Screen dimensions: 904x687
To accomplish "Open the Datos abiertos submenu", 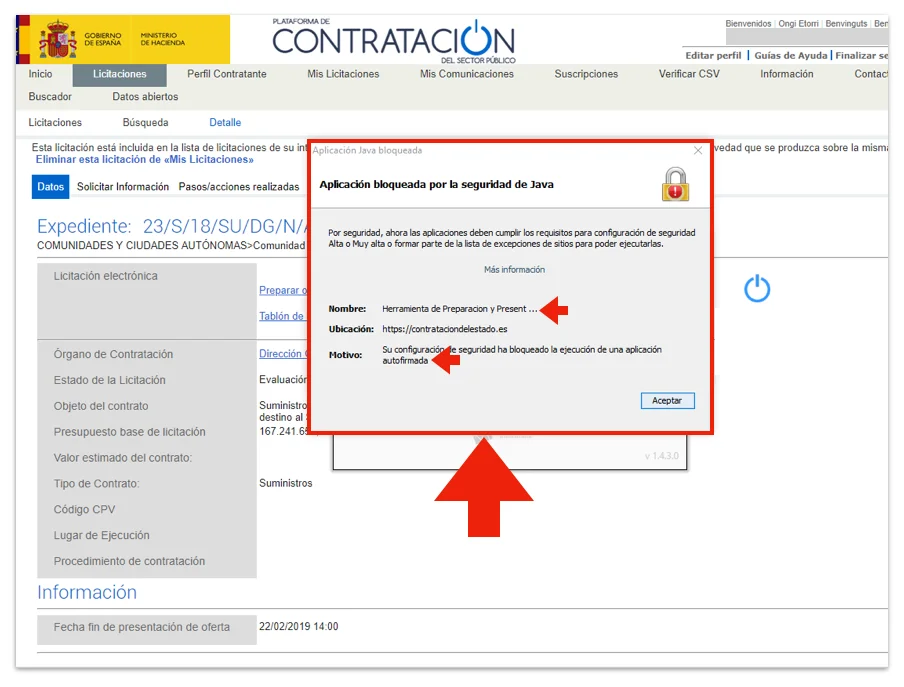I will pyautogui.click(x=145, y=97).
